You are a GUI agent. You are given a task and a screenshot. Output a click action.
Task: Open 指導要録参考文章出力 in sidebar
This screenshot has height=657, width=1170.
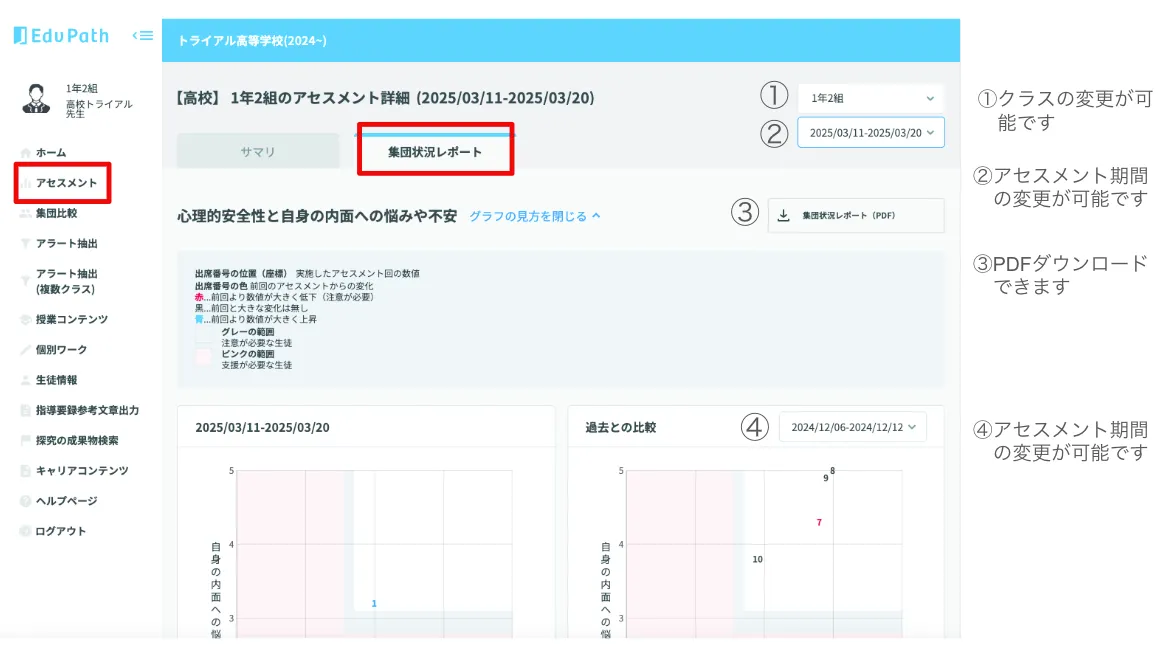pos(87,411)
